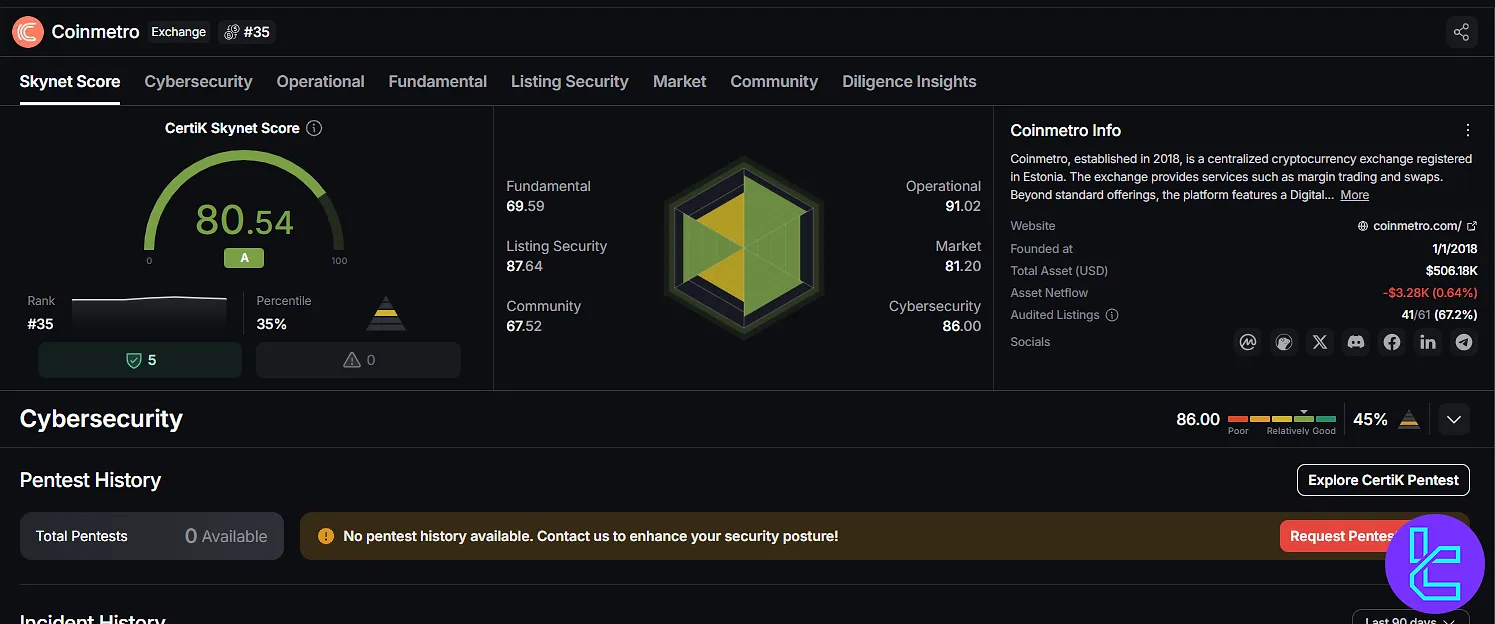The image size is (1495, 624).
Task: Open the CoinMarketCap social icon
Action: tap(1248, 342)
